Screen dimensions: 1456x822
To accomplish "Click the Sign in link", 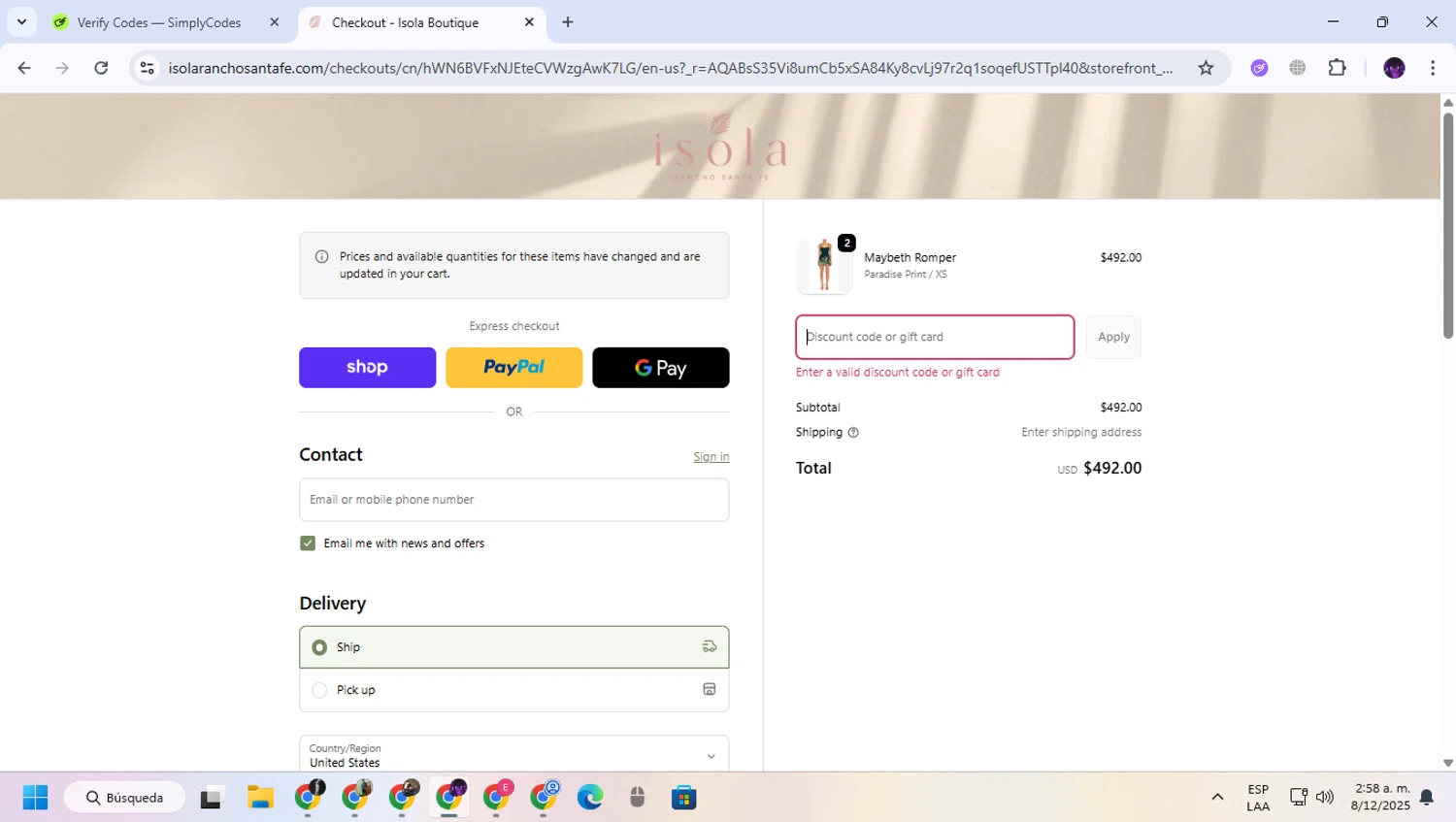I will tap(711, 457).
